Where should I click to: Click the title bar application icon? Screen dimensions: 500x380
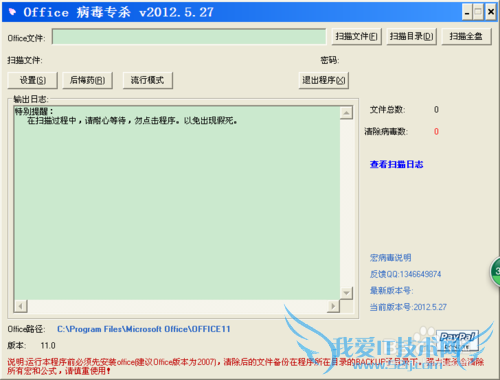click(x=12, y=12)
